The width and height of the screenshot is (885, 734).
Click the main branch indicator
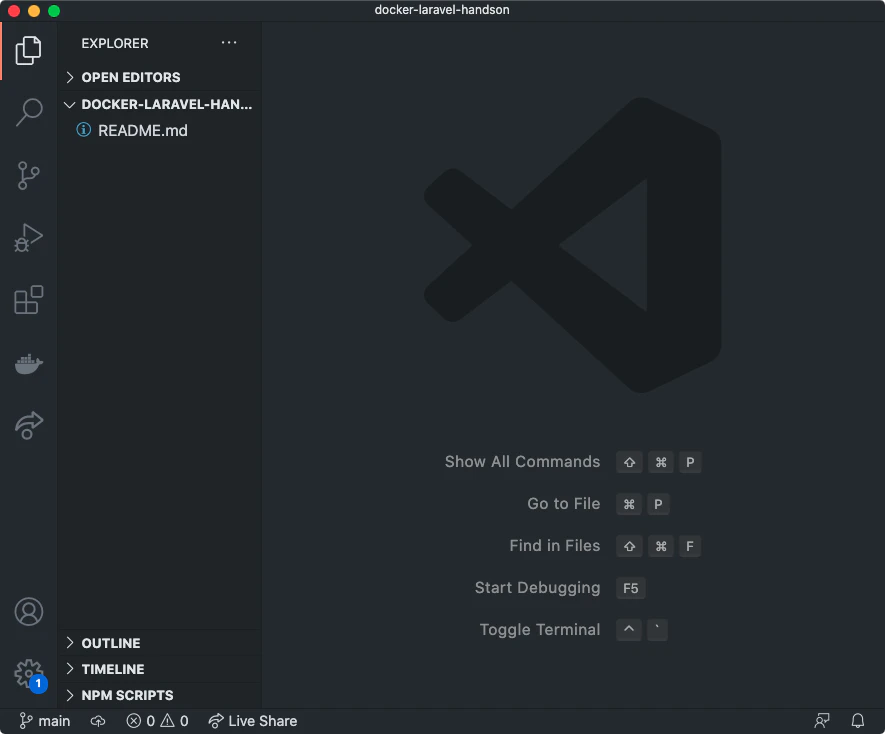tap(44, 720)
